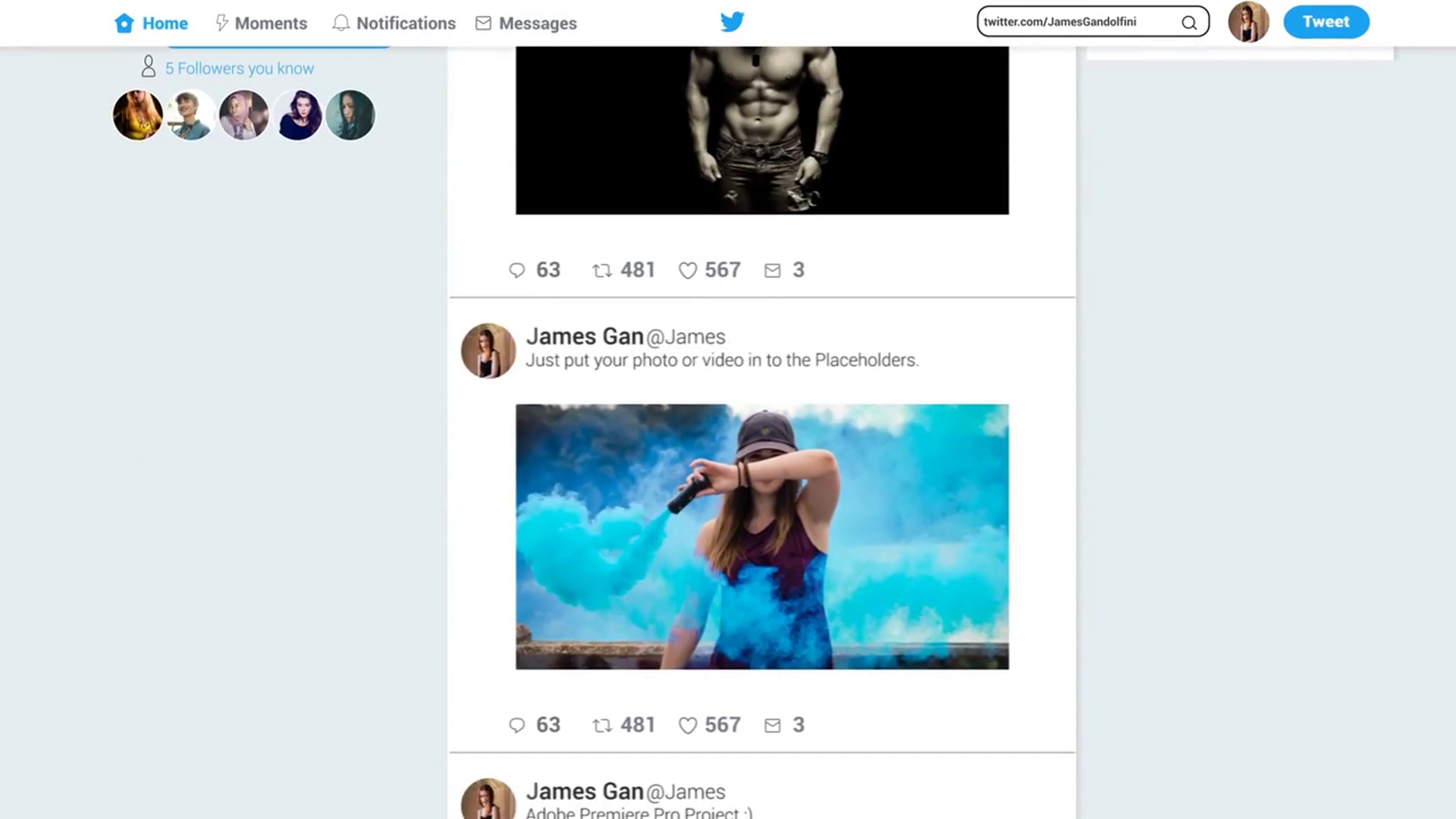Retweet the muscular torso photo tweet
Screen dimensions: 1456x819
(x=602, y=271)
